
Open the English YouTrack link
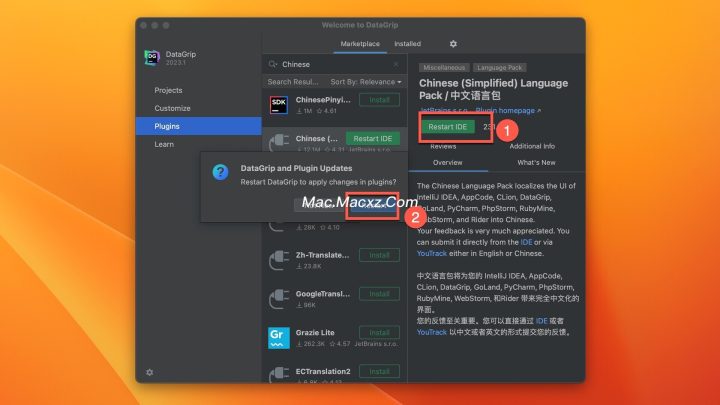(432, 253)
